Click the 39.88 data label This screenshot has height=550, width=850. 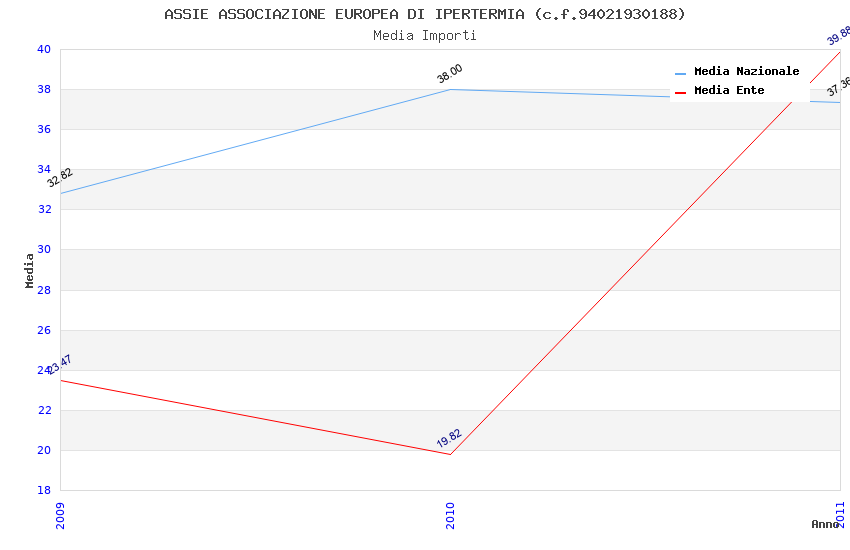point(838,36)
